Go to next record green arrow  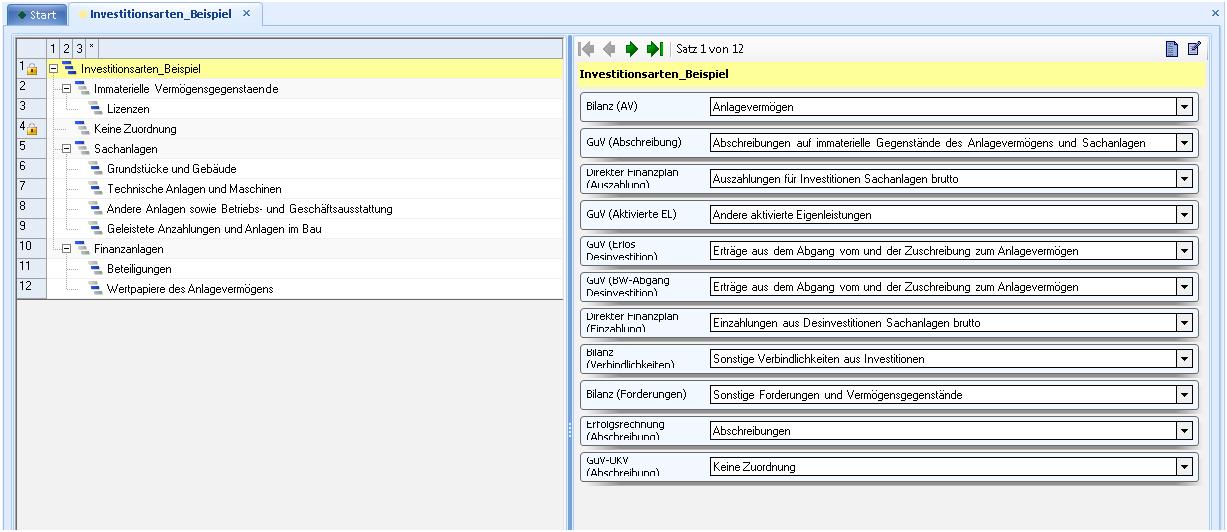631,49
